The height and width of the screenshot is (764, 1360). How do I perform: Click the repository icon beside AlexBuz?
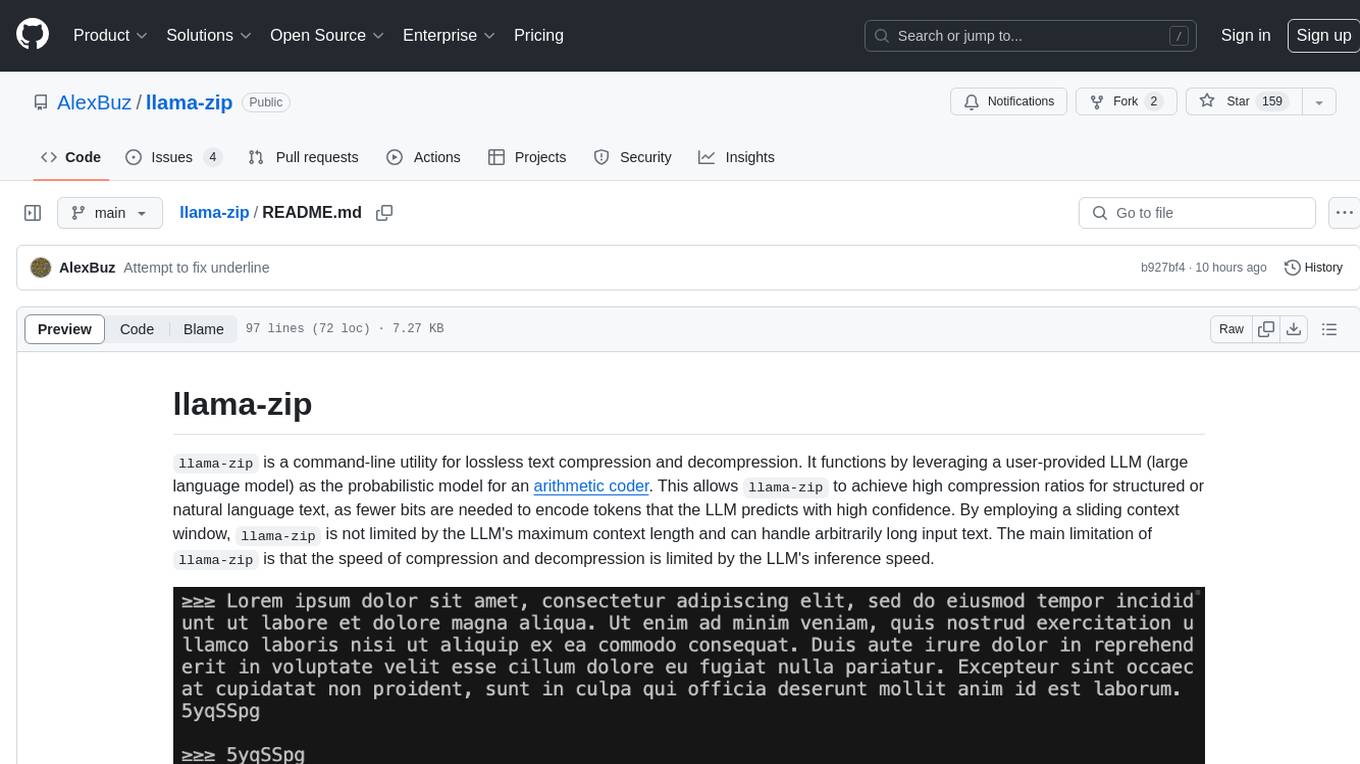(x=41, y=102)
